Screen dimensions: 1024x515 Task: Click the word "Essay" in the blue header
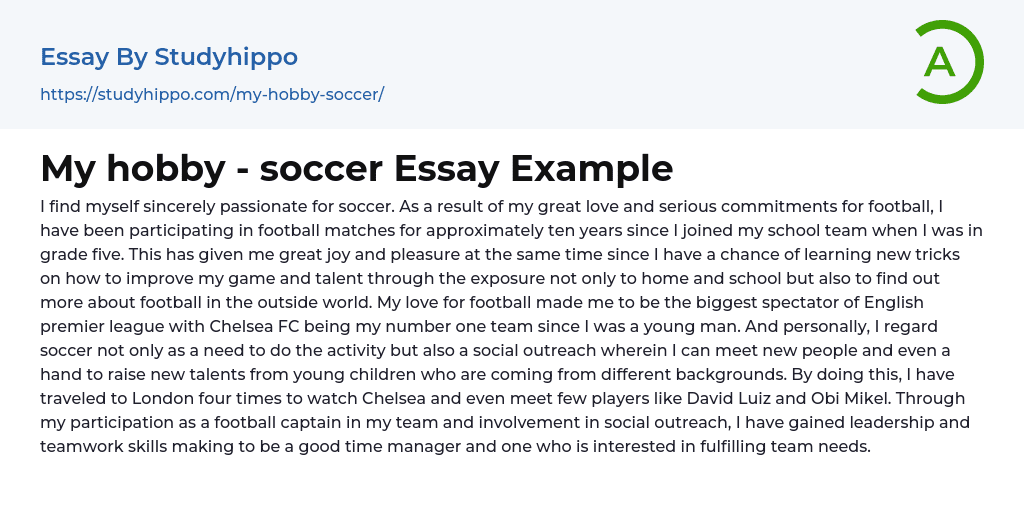75,57
